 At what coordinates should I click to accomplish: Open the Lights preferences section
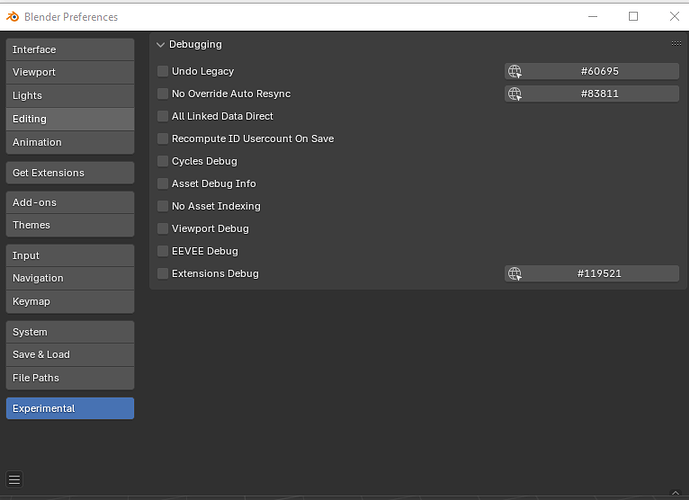click(70, 95)
